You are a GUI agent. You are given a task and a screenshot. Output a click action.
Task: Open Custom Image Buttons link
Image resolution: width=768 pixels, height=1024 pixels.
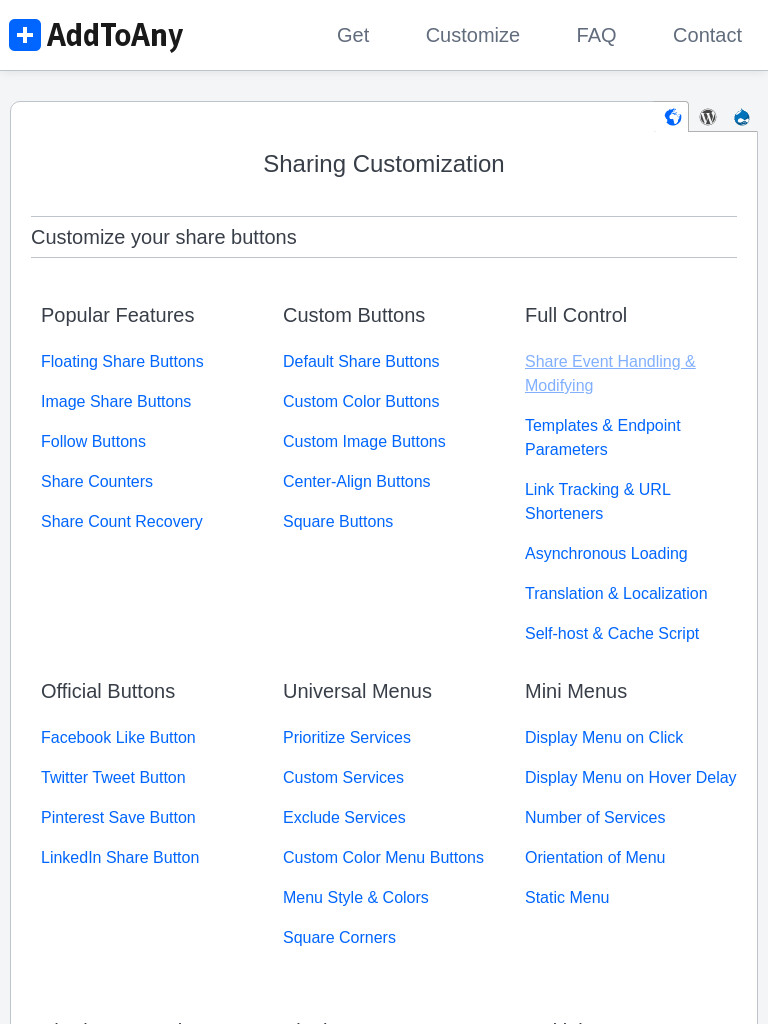364,441
